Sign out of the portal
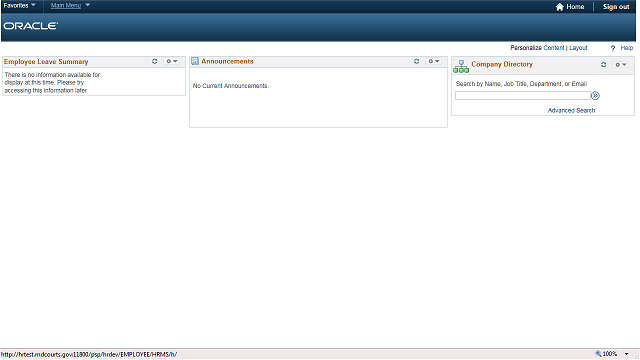Screen dimensions: 640x360 (616, 7)
